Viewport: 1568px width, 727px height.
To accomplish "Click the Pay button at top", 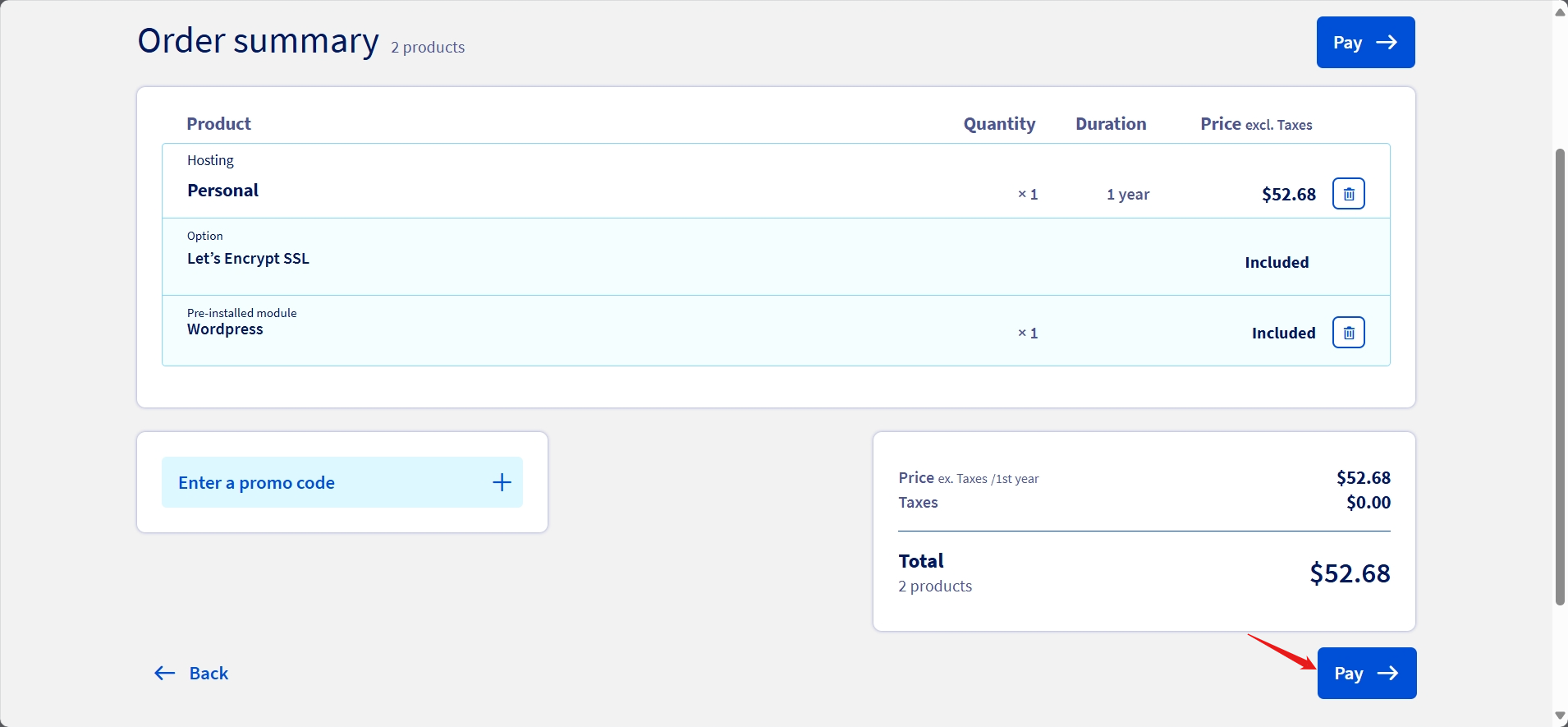I will pyautogui.click(x=1365, y=43).
